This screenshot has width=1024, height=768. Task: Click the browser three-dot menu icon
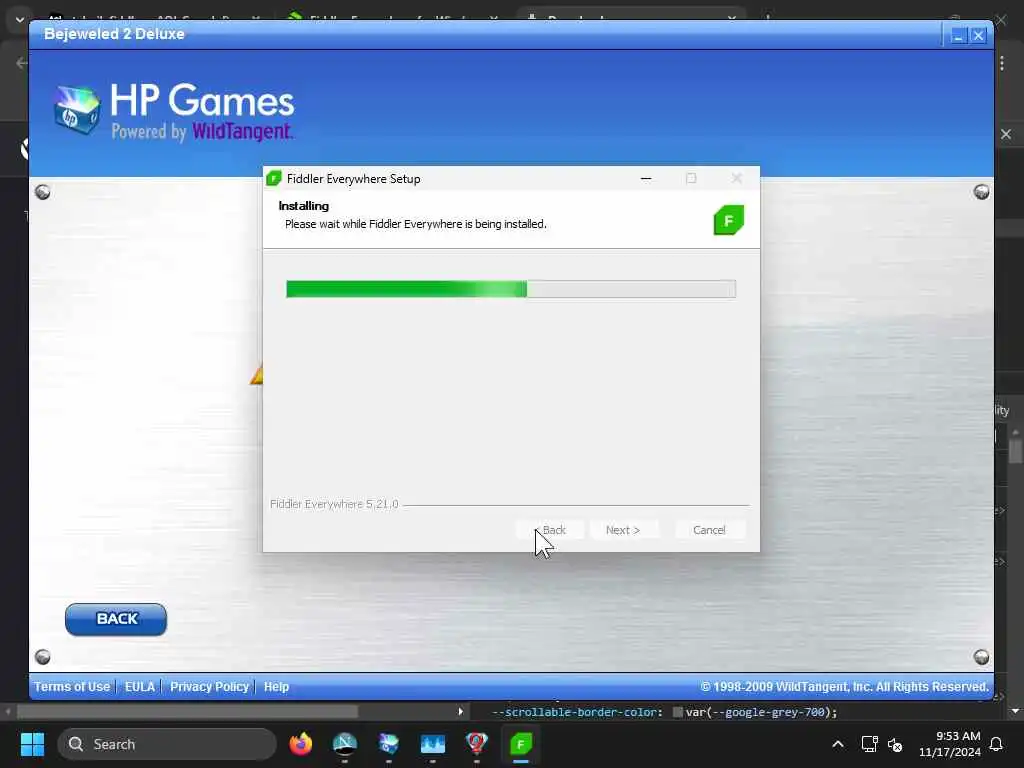click(x=1002, y=63)
